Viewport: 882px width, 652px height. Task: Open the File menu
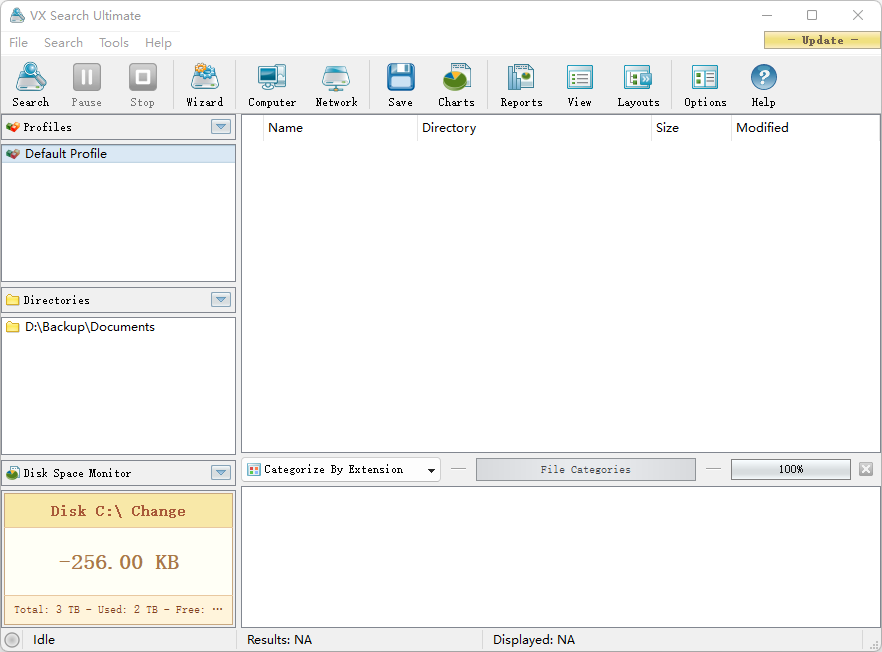[19, 43]
